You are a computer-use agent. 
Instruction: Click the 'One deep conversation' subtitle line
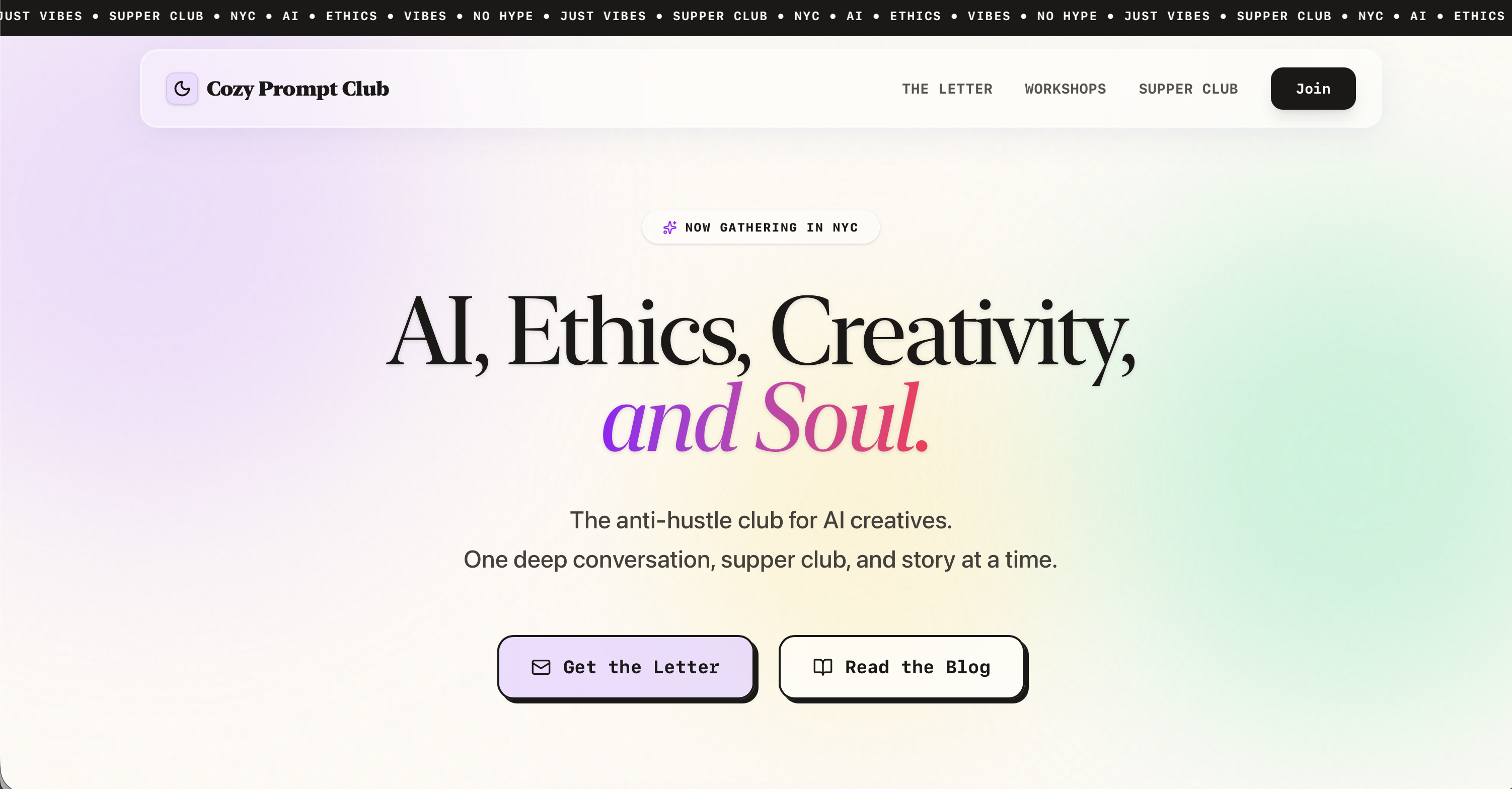tap(760, 560)
